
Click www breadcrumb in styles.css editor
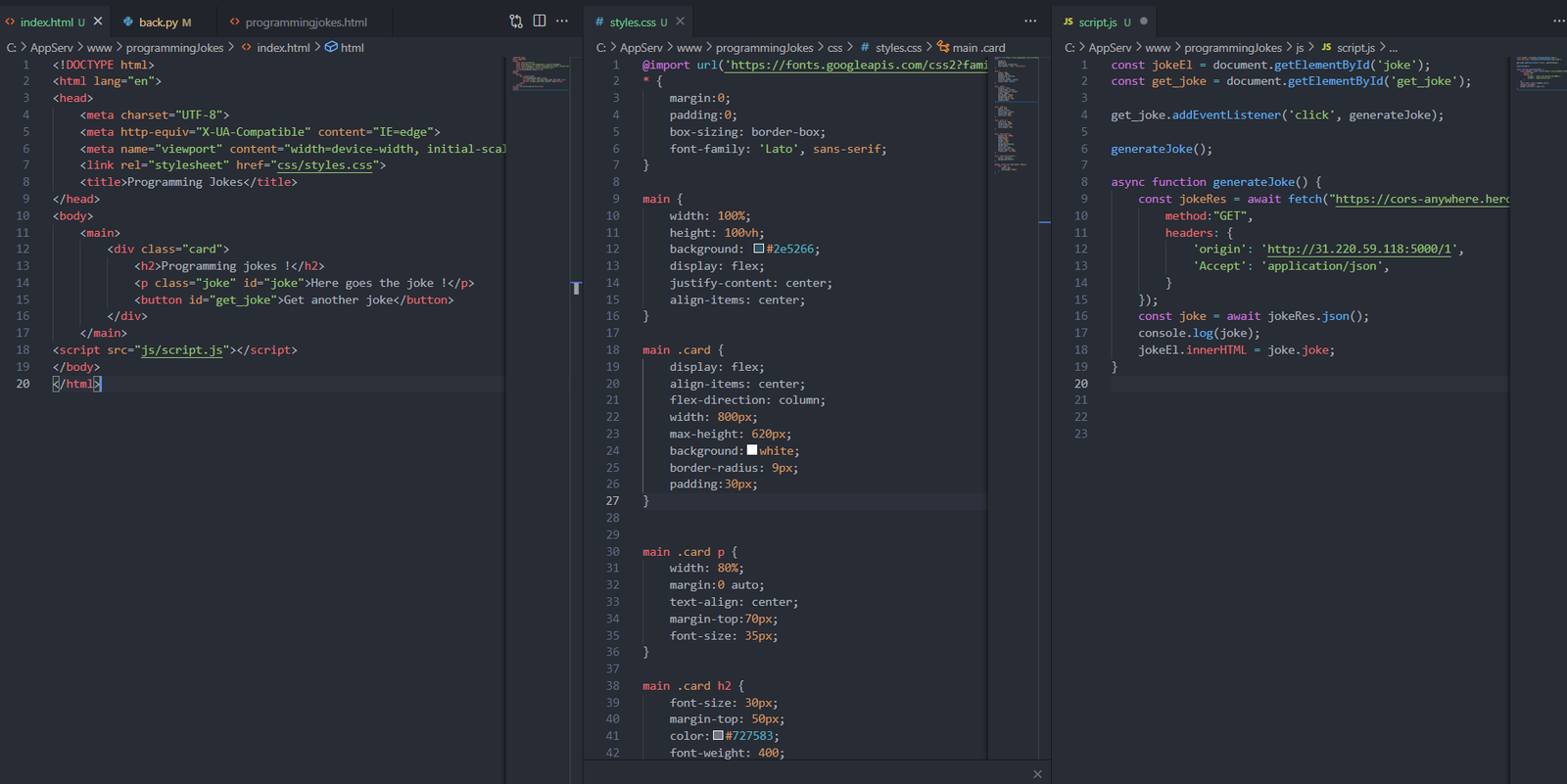pos(689,47)
